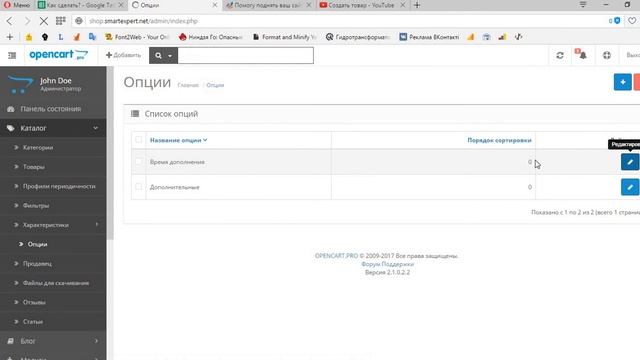Focus the admin search input field
This screenshot has height=360, width=640.
[x=246, y=56]
